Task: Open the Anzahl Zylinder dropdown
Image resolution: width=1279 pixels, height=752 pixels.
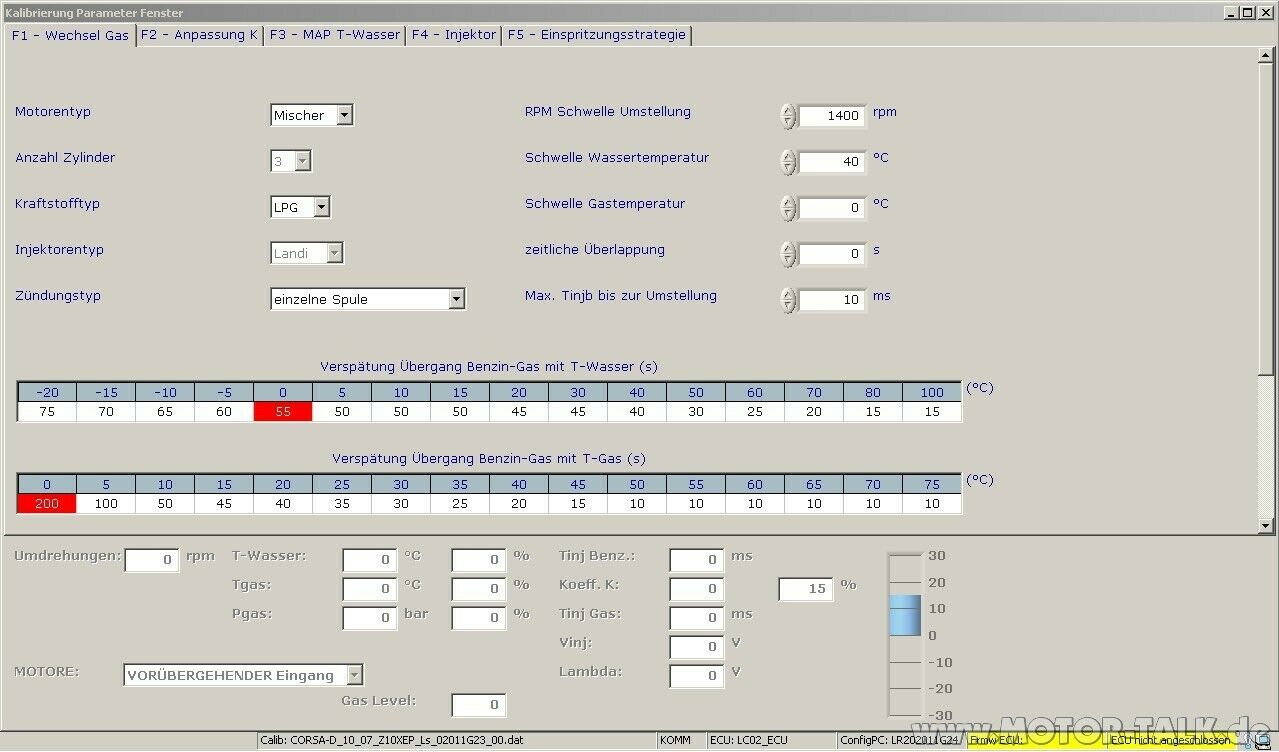Action: coord(291,161)
